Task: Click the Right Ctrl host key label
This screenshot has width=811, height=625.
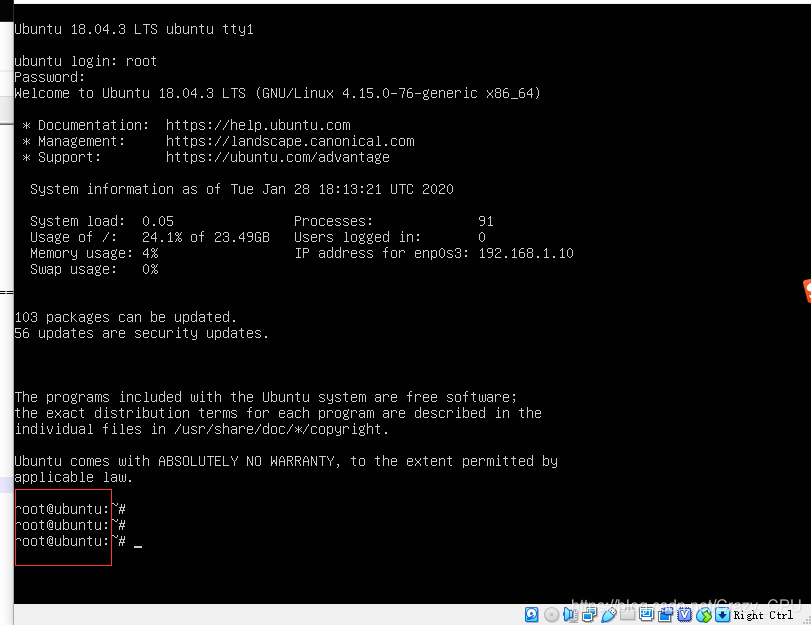Action: (x=763, y=615)
